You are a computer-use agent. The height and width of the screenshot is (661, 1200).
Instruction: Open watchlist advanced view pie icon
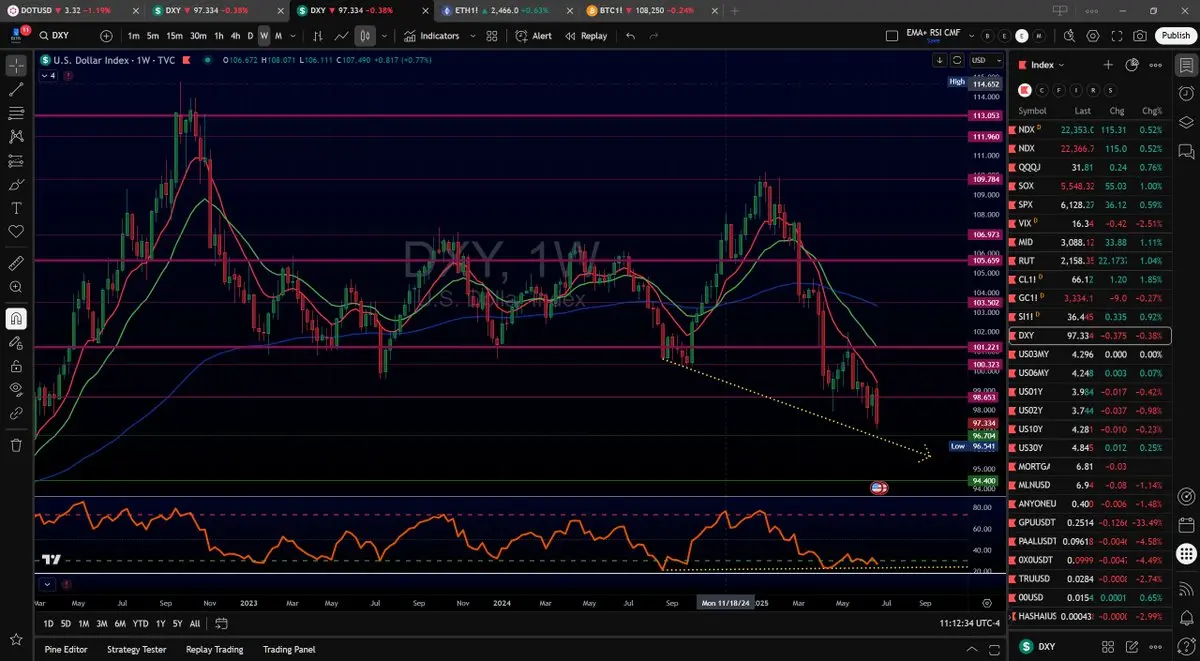[1132, 65]
